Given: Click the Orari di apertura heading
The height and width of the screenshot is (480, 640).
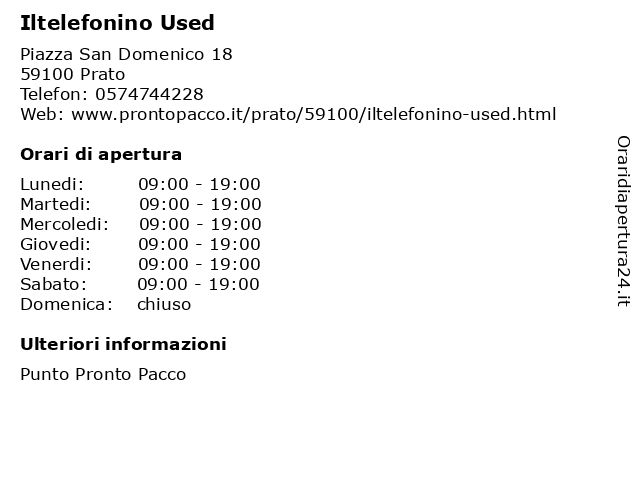Looking at the screenshot, I should 101,154.
